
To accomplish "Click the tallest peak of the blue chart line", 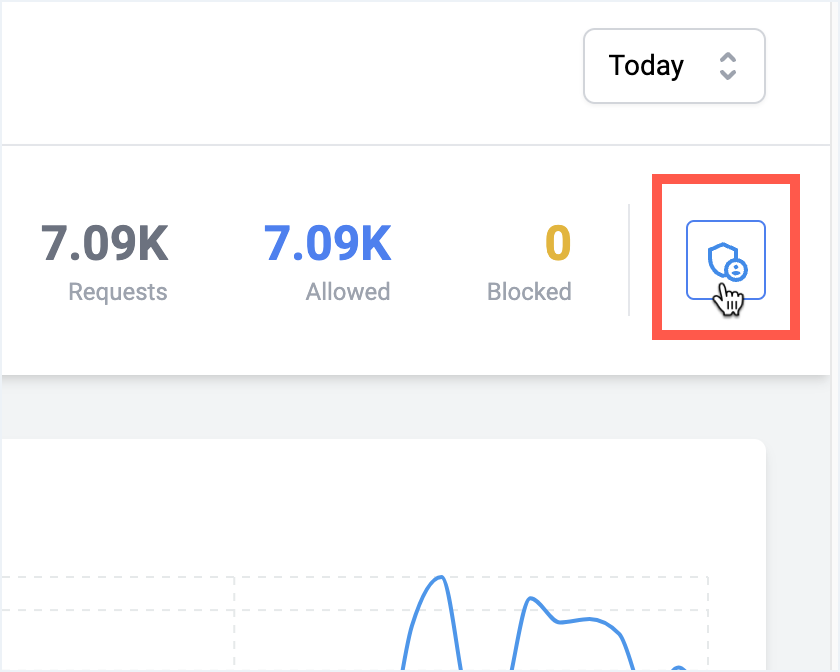I will coord(440,577).
